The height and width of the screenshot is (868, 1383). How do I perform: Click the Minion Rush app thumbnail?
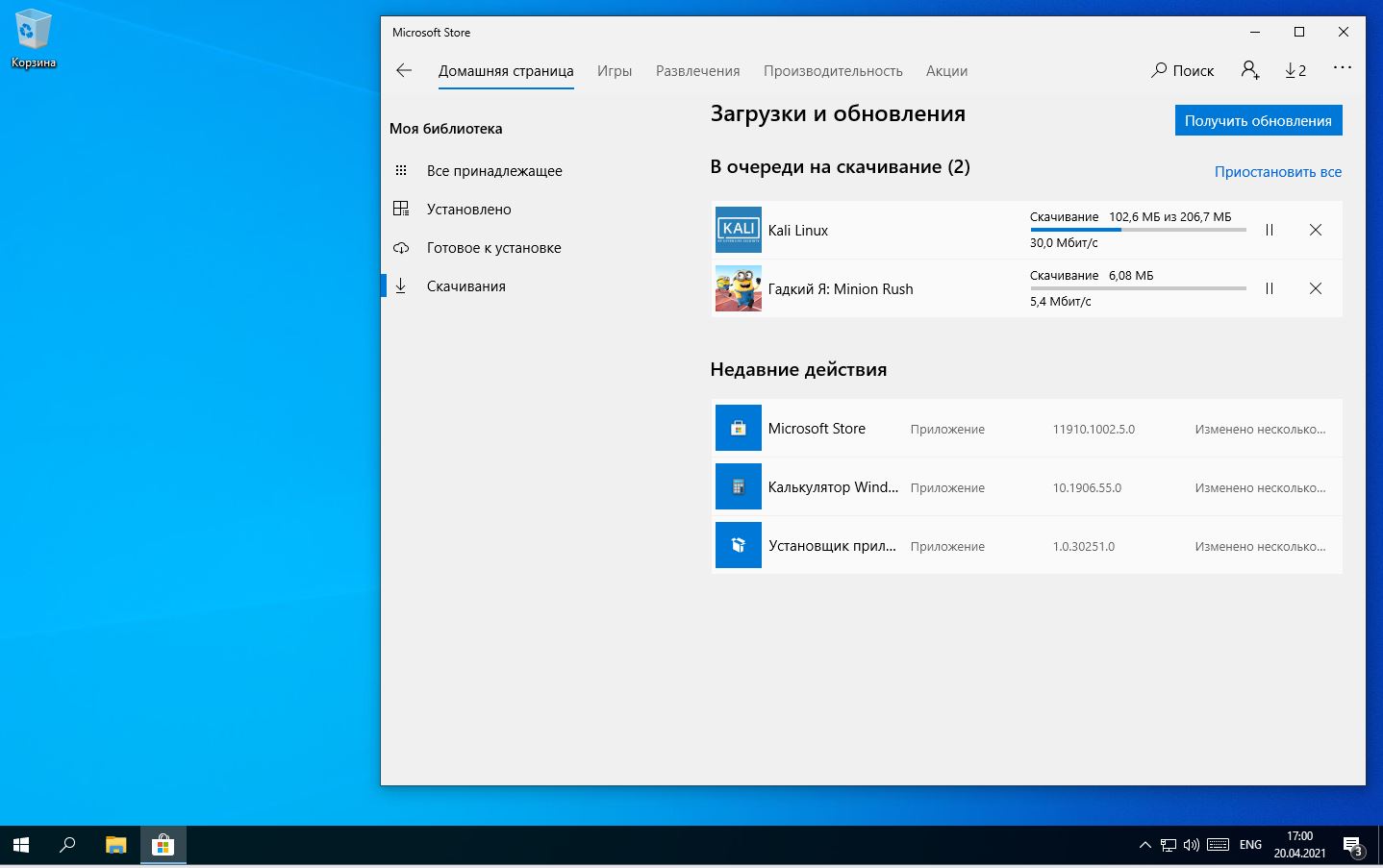pos(739,288)
